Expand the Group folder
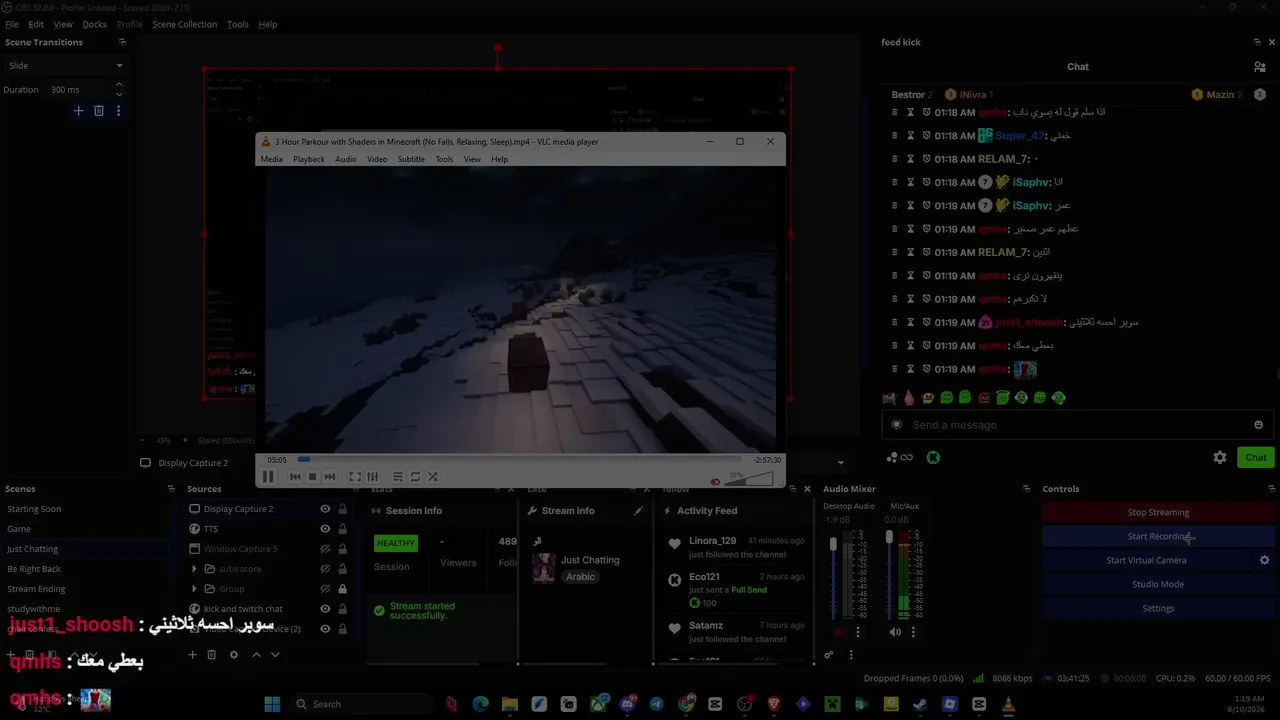 [194, 589]
